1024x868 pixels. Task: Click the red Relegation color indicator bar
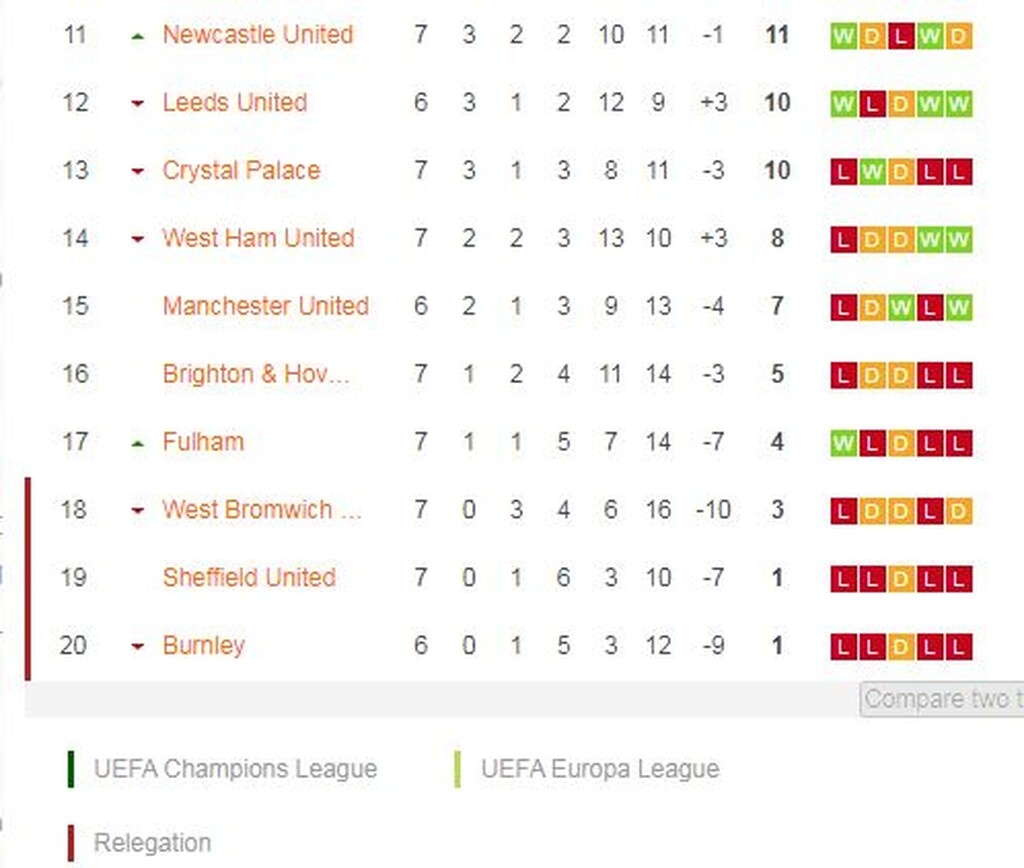[71, 842]
